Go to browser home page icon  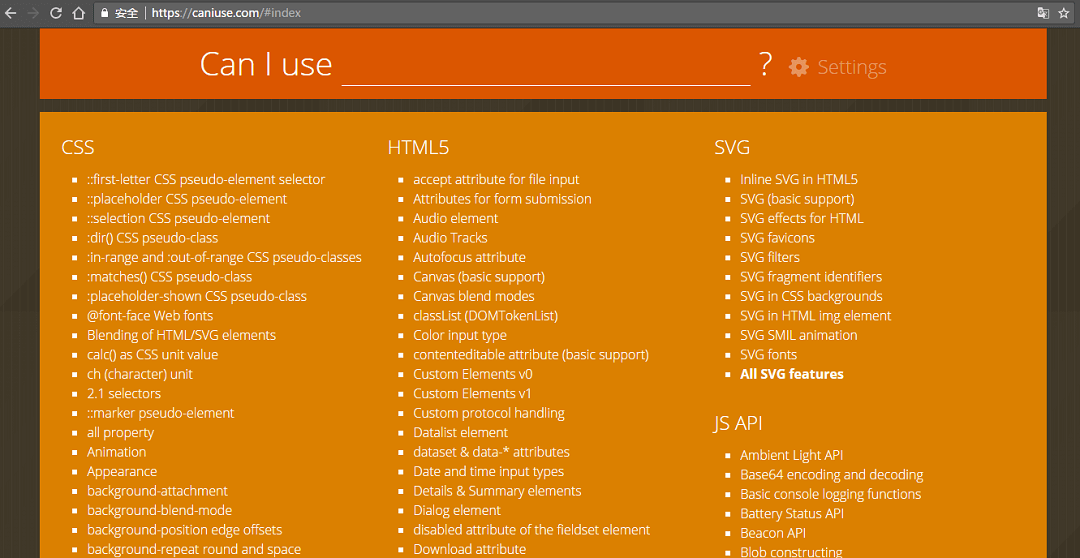click(78, 13)
